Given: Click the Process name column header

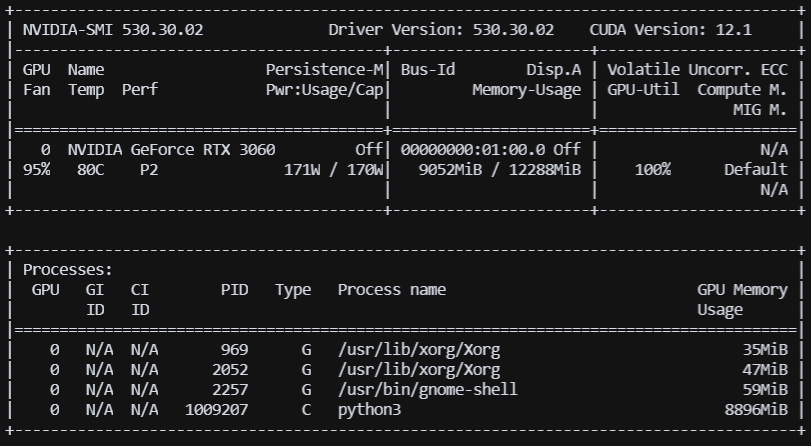Looking at the screenshot, I should (392, 290).
